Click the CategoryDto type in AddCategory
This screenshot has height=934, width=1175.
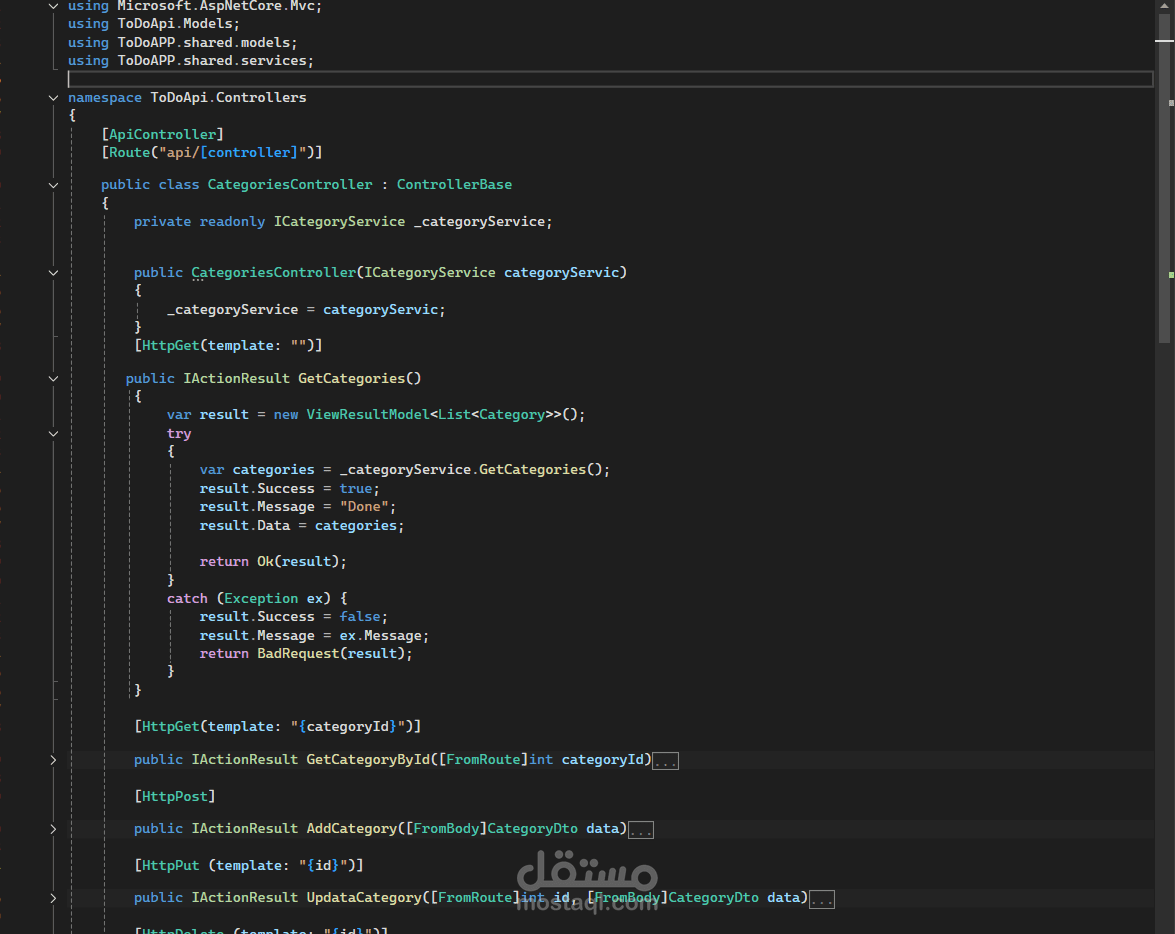(532, 829)
